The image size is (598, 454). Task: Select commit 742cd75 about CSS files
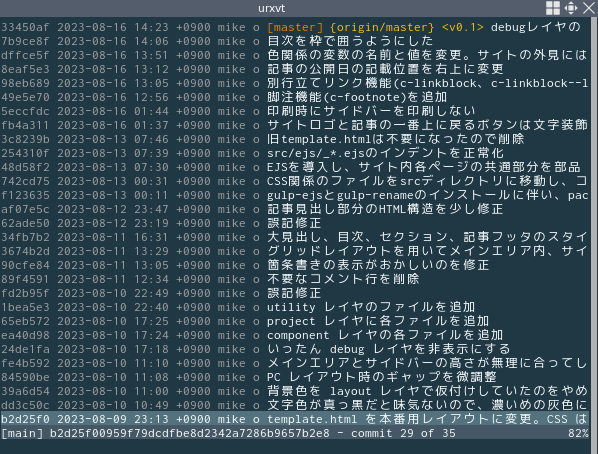pyautogui.click(x=295, y=181)
